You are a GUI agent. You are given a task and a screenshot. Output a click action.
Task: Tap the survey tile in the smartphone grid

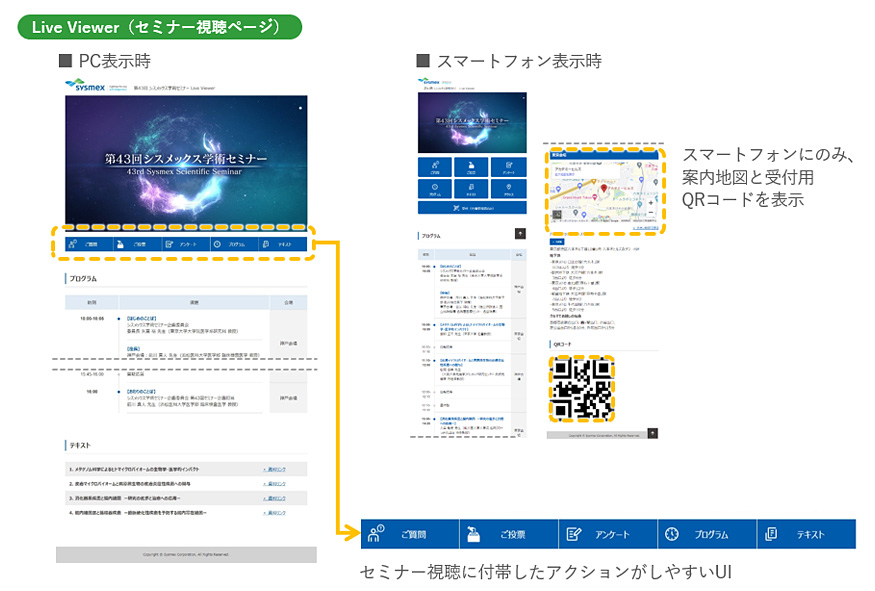(509, 167)
